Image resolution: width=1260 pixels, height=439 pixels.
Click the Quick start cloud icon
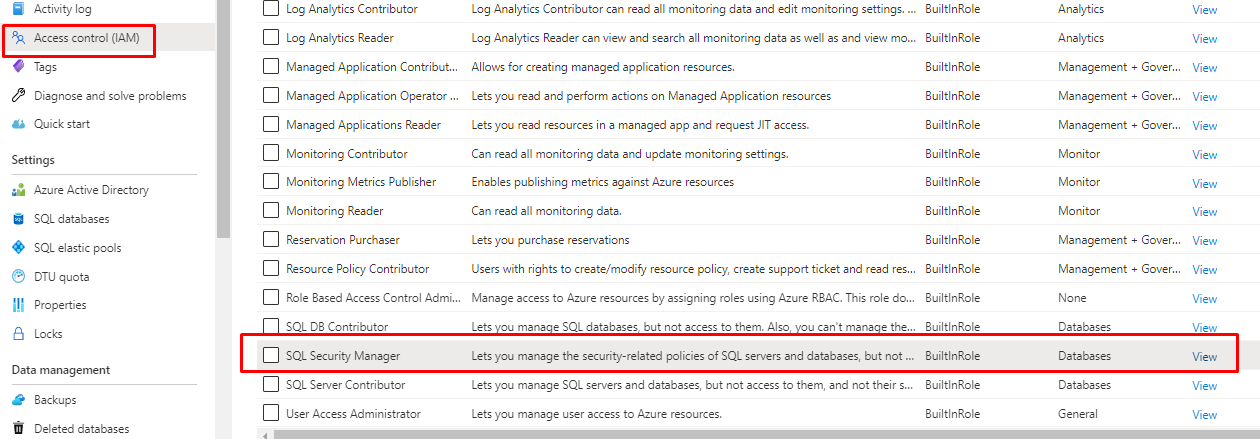(18, 124)
